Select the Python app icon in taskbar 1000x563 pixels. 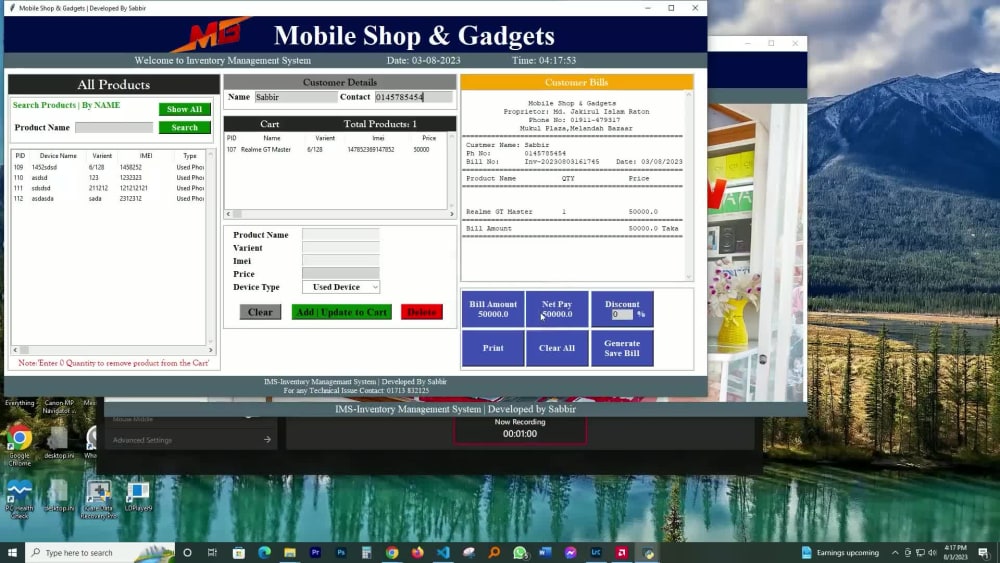coord(648,553)
